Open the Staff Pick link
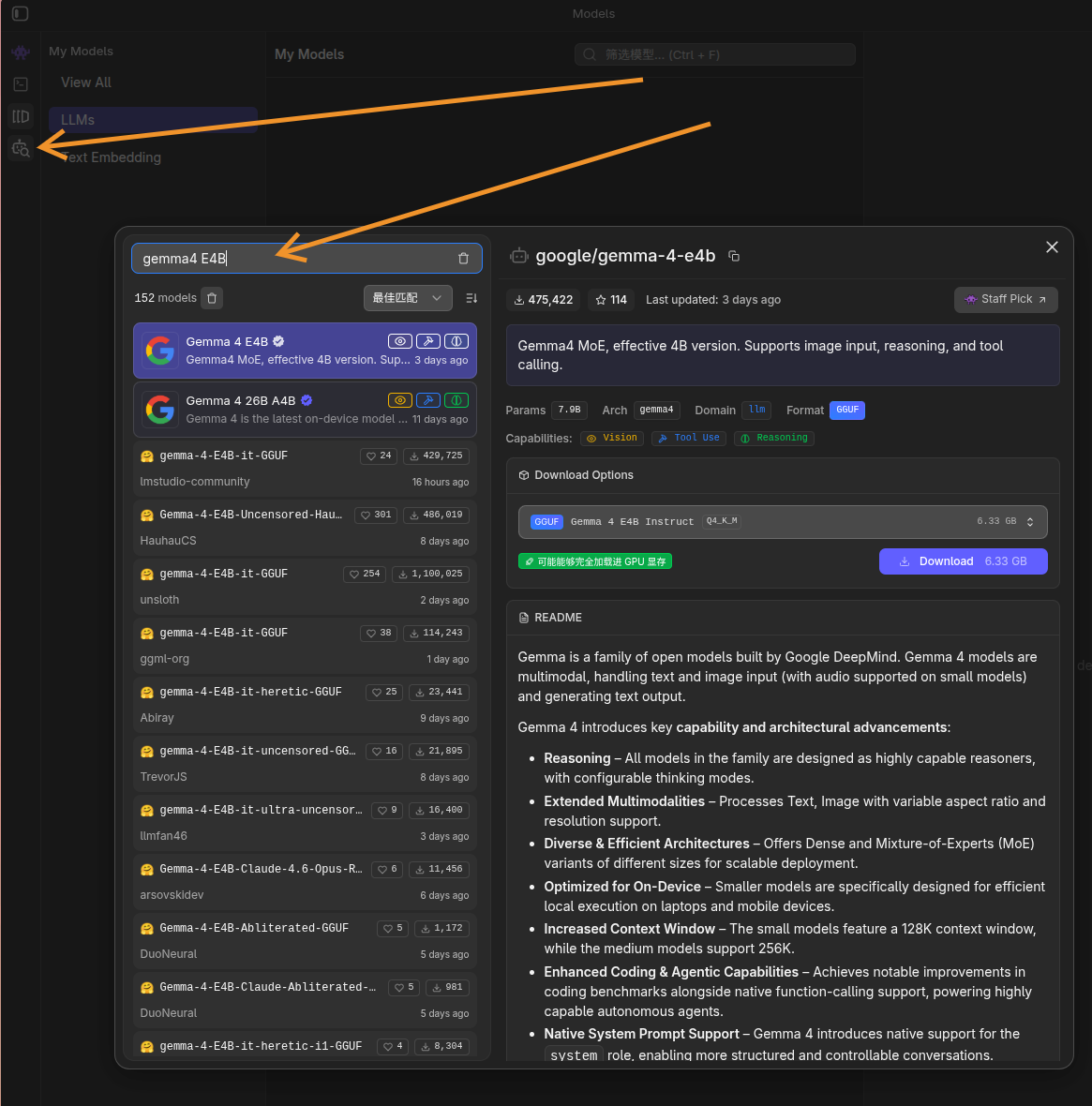This screenshot has width=1092, height=1106. pos(1005,299)
